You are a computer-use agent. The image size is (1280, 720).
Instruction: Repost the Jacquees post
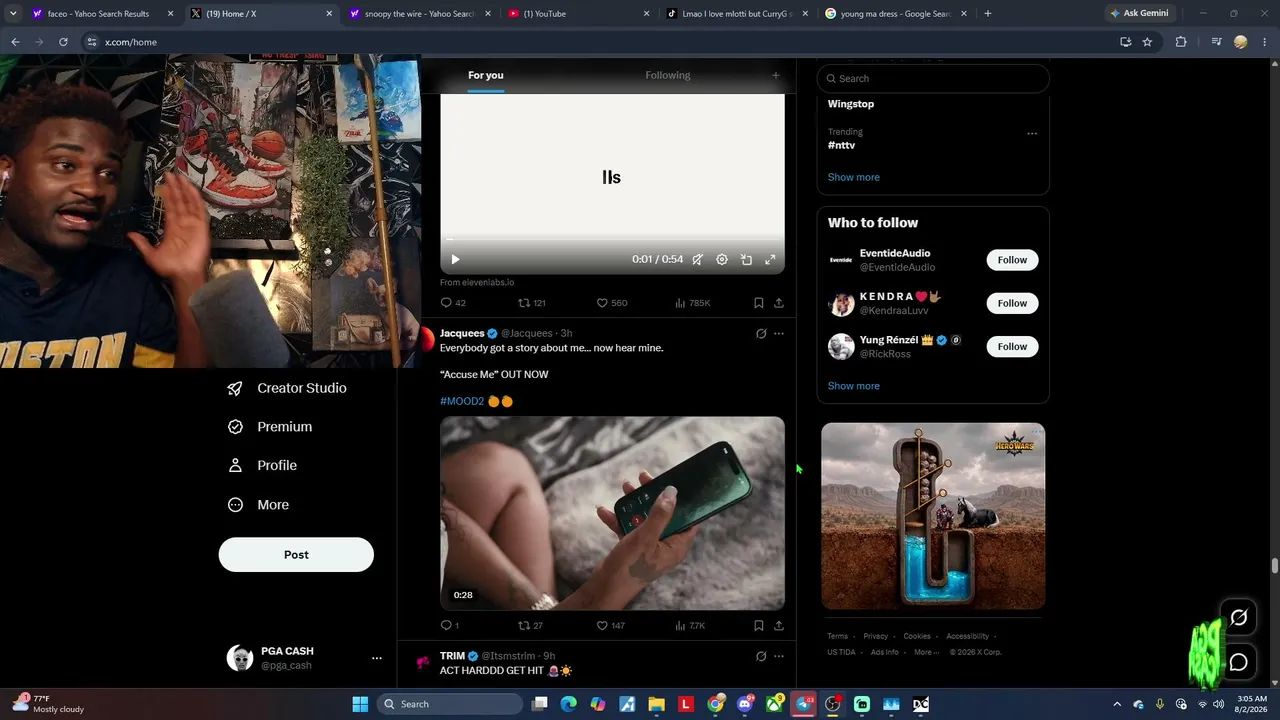tap(530, 626)
